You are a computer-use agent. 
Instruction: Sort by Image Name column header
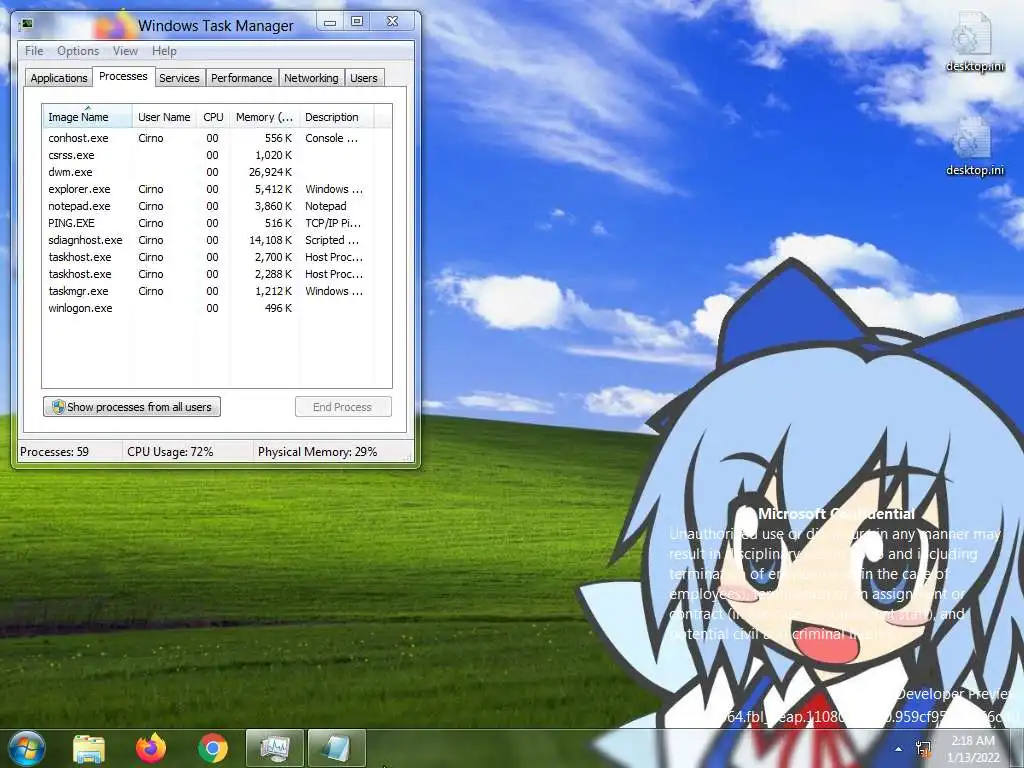pos(87,117)
